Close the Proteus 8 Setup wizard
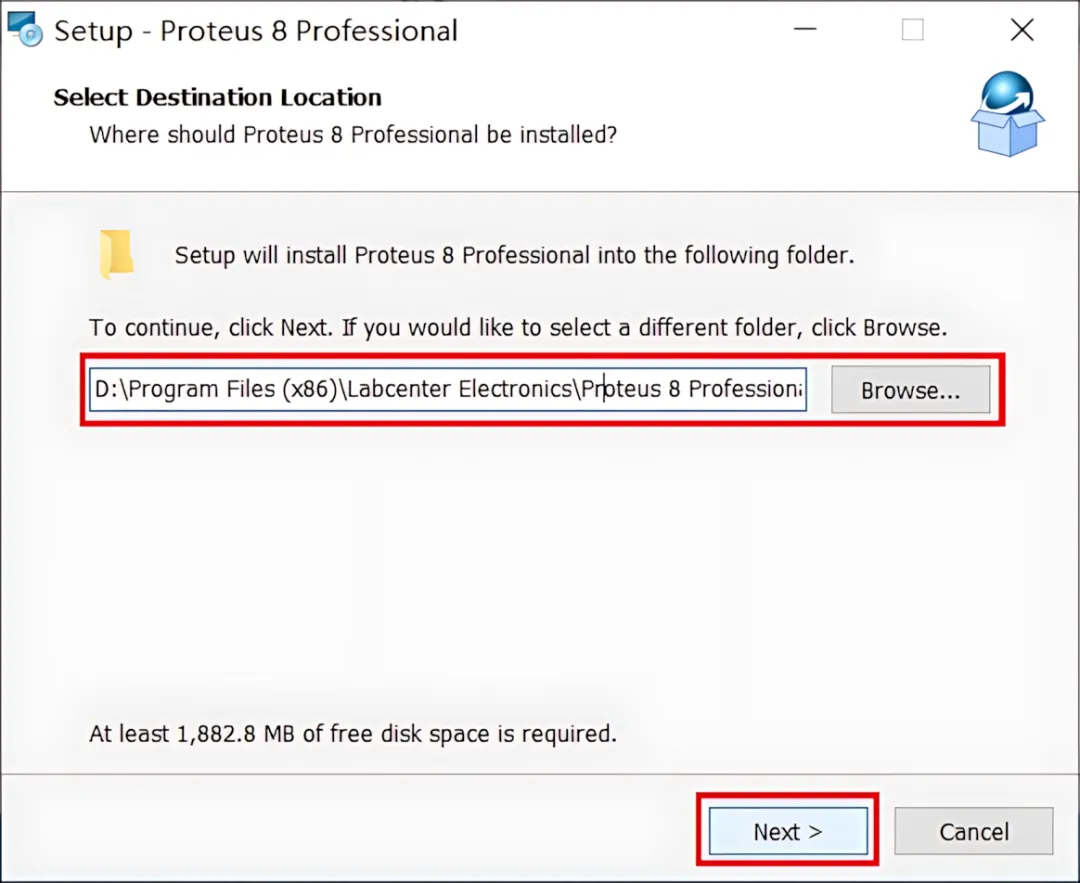 click(x=1022, y=30)
